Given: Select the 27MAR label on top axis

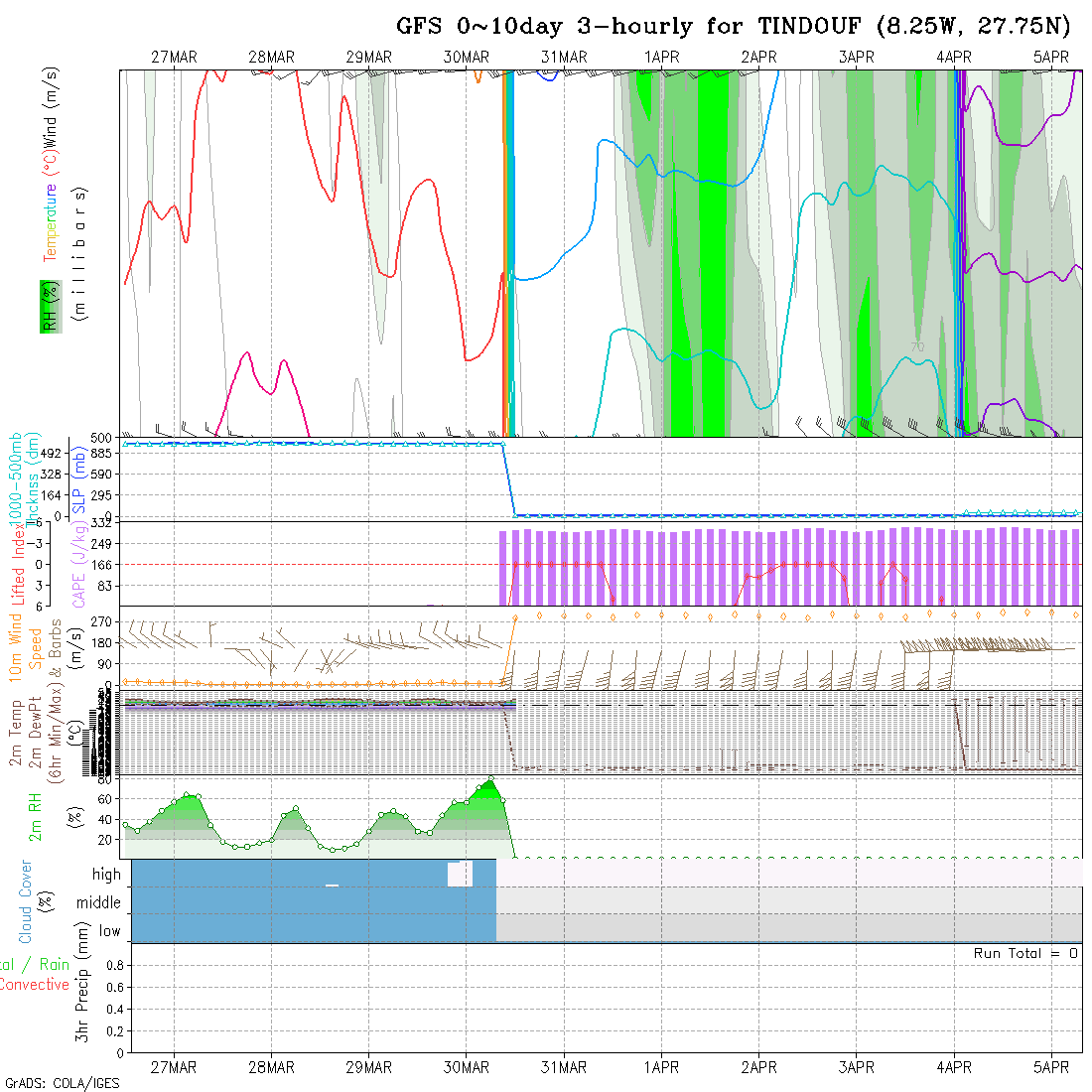Looking at the screenshot, I should pyautogui.click(x=174, y=58).
